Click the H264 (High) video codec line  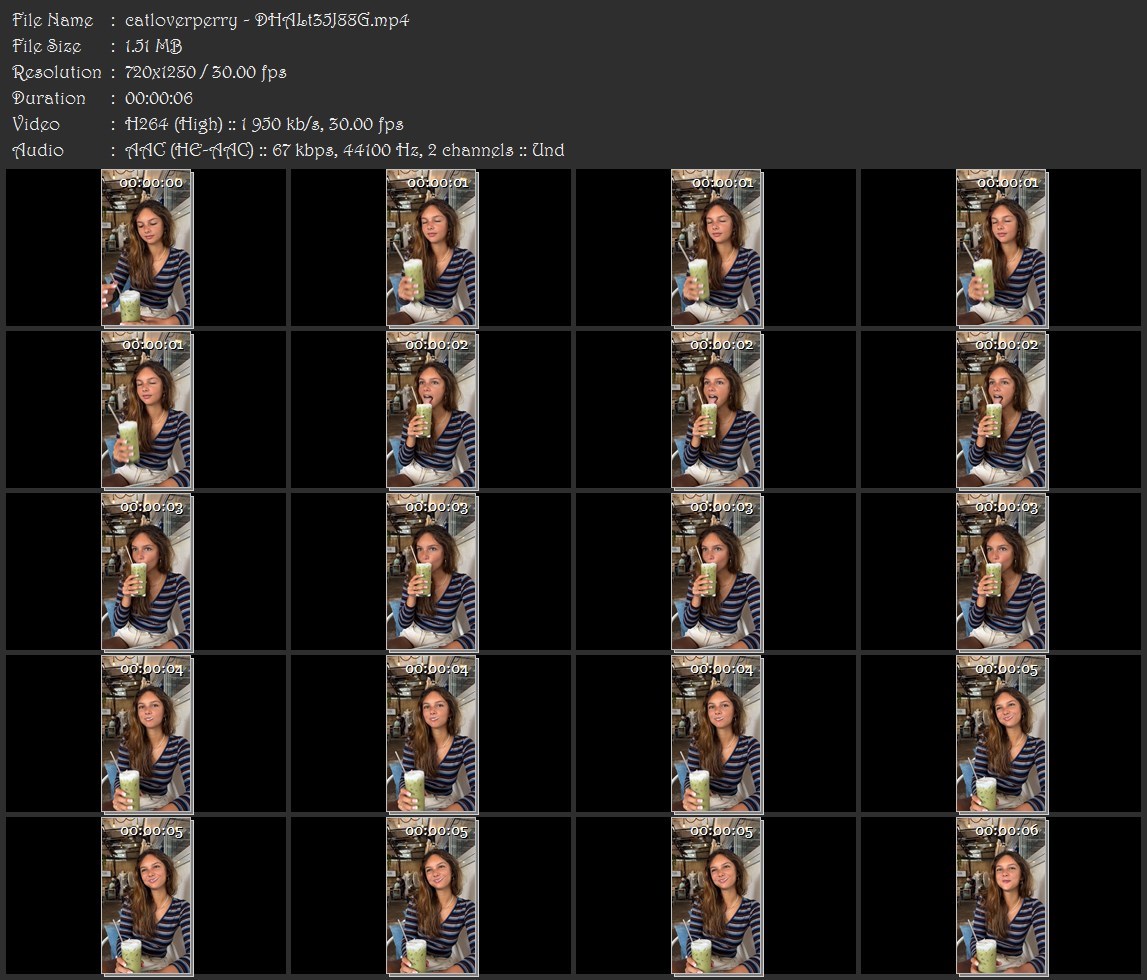[264, 124]
